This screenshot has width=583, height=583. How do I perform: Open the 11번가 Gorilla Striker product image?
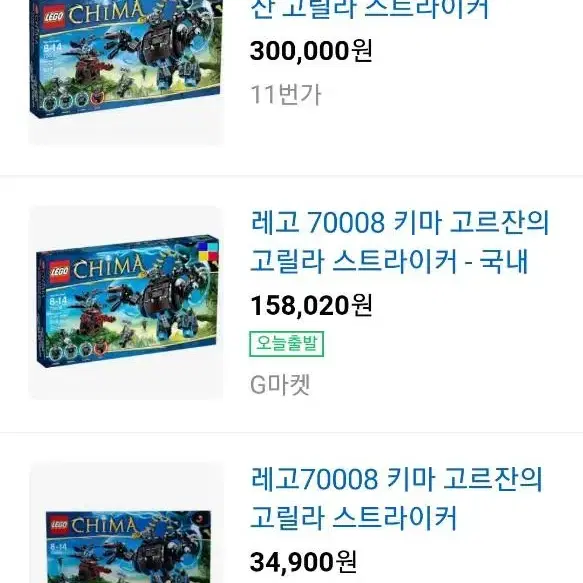[x=126, y=73]
